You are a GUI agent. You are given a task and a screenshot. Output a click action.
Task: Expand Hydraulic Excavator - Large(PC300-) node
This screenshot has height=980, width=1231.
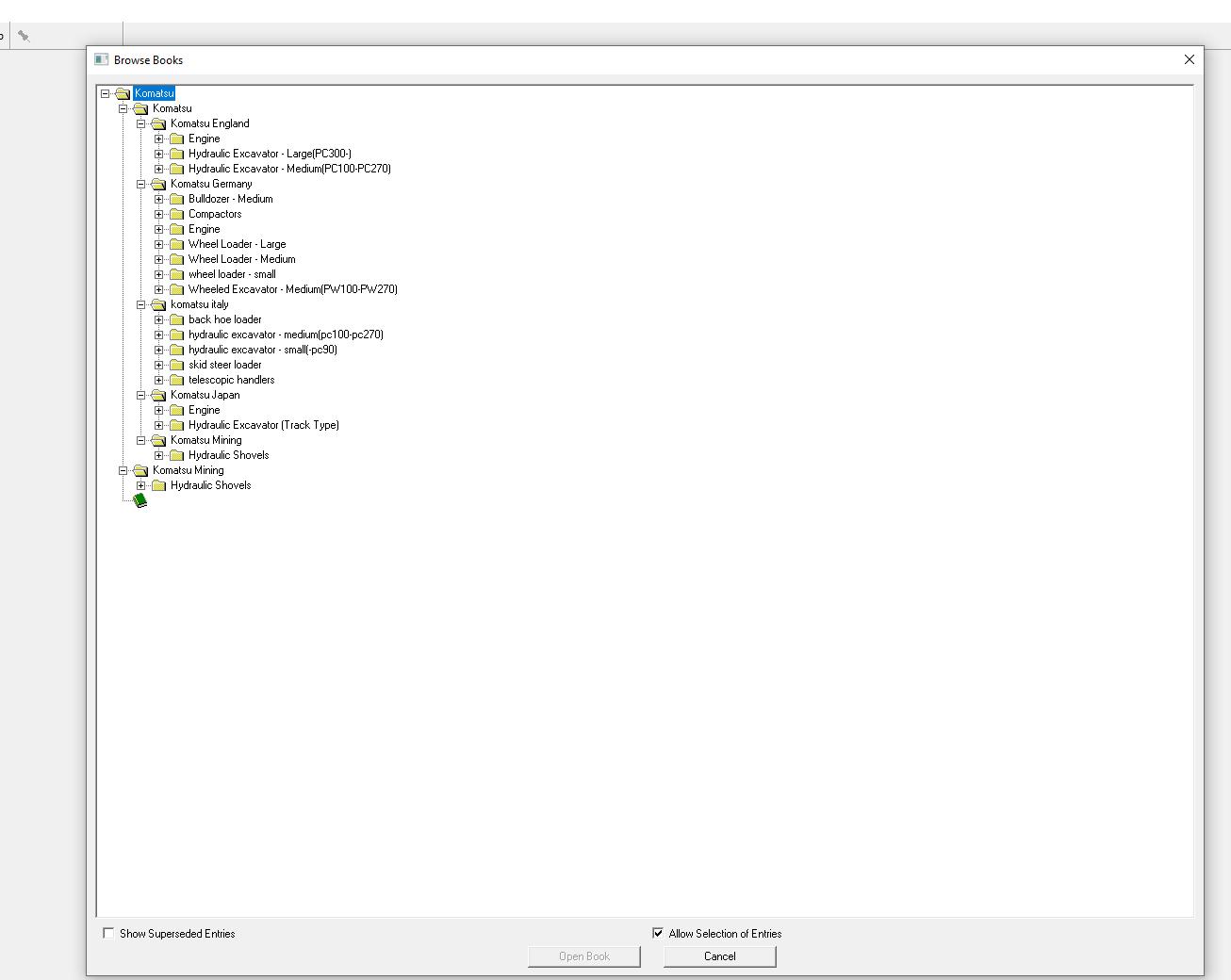click(x=159, y=154)
